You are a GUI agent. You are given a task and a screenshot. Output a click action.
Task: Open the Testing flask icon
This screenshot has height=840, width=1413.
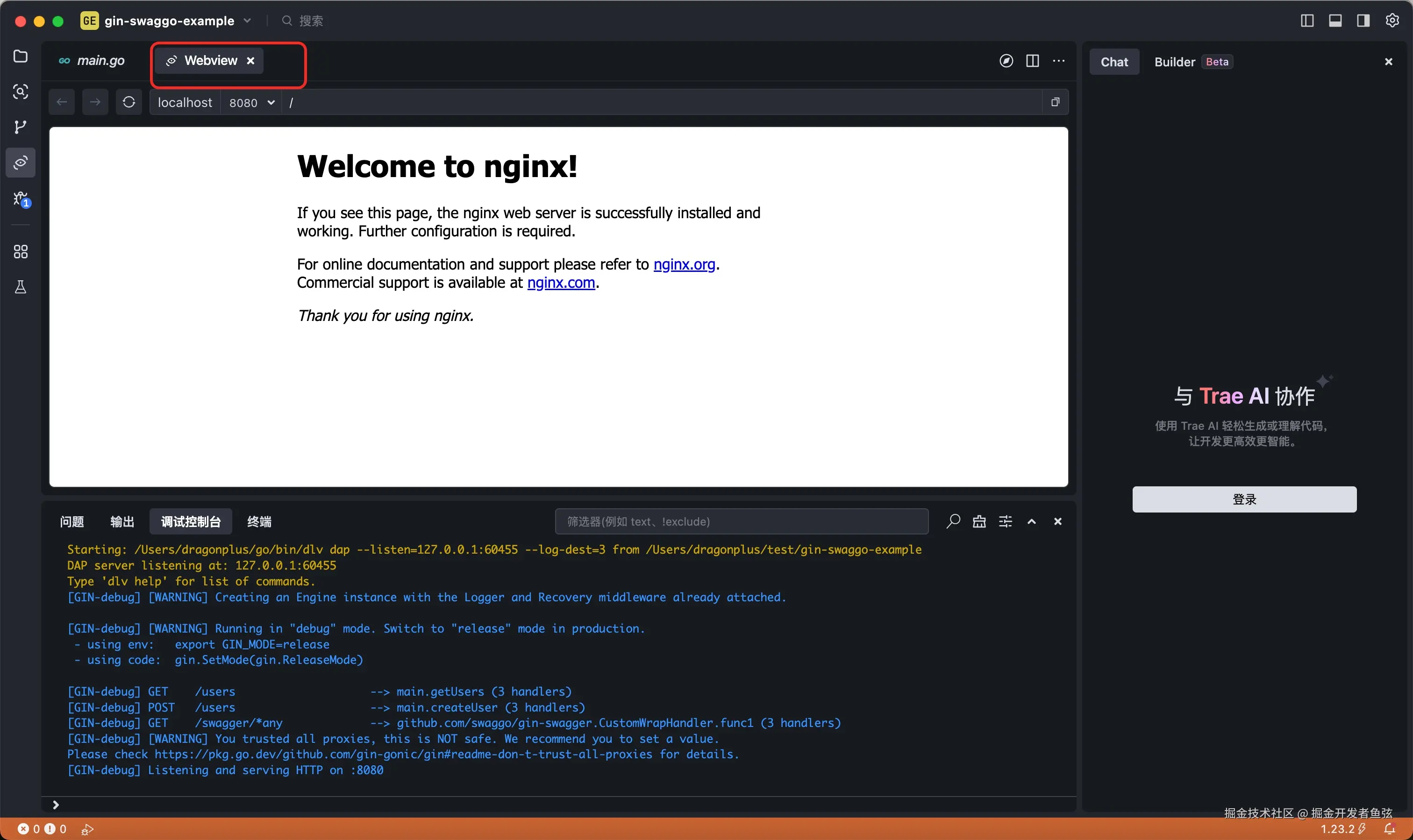point(21,287)
